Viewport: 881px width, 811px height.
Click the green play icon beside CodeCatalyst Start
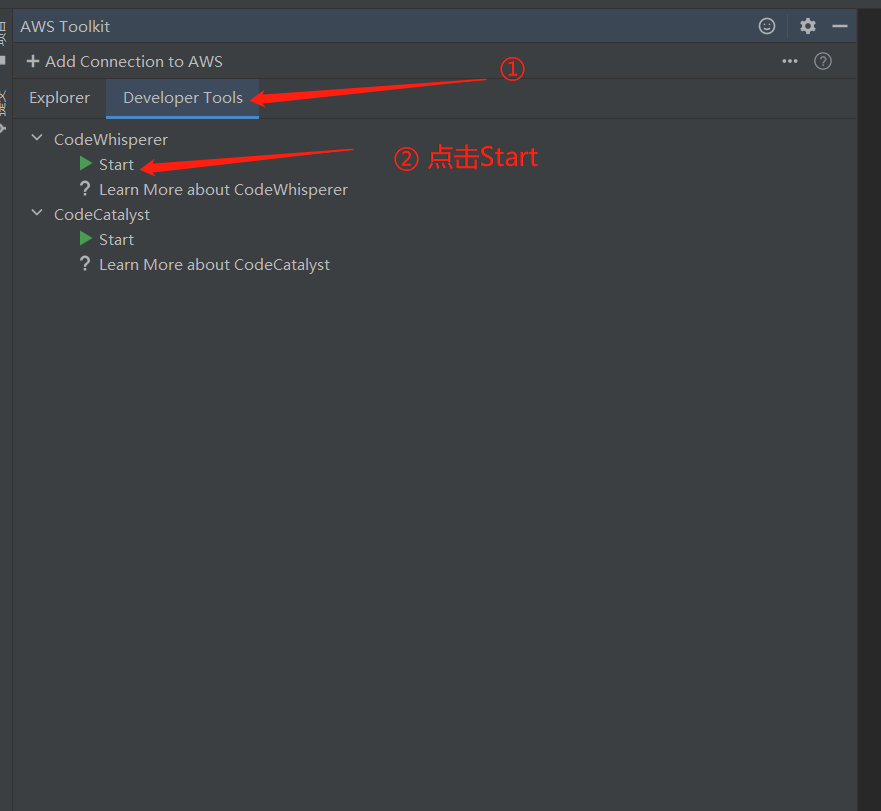85,239
